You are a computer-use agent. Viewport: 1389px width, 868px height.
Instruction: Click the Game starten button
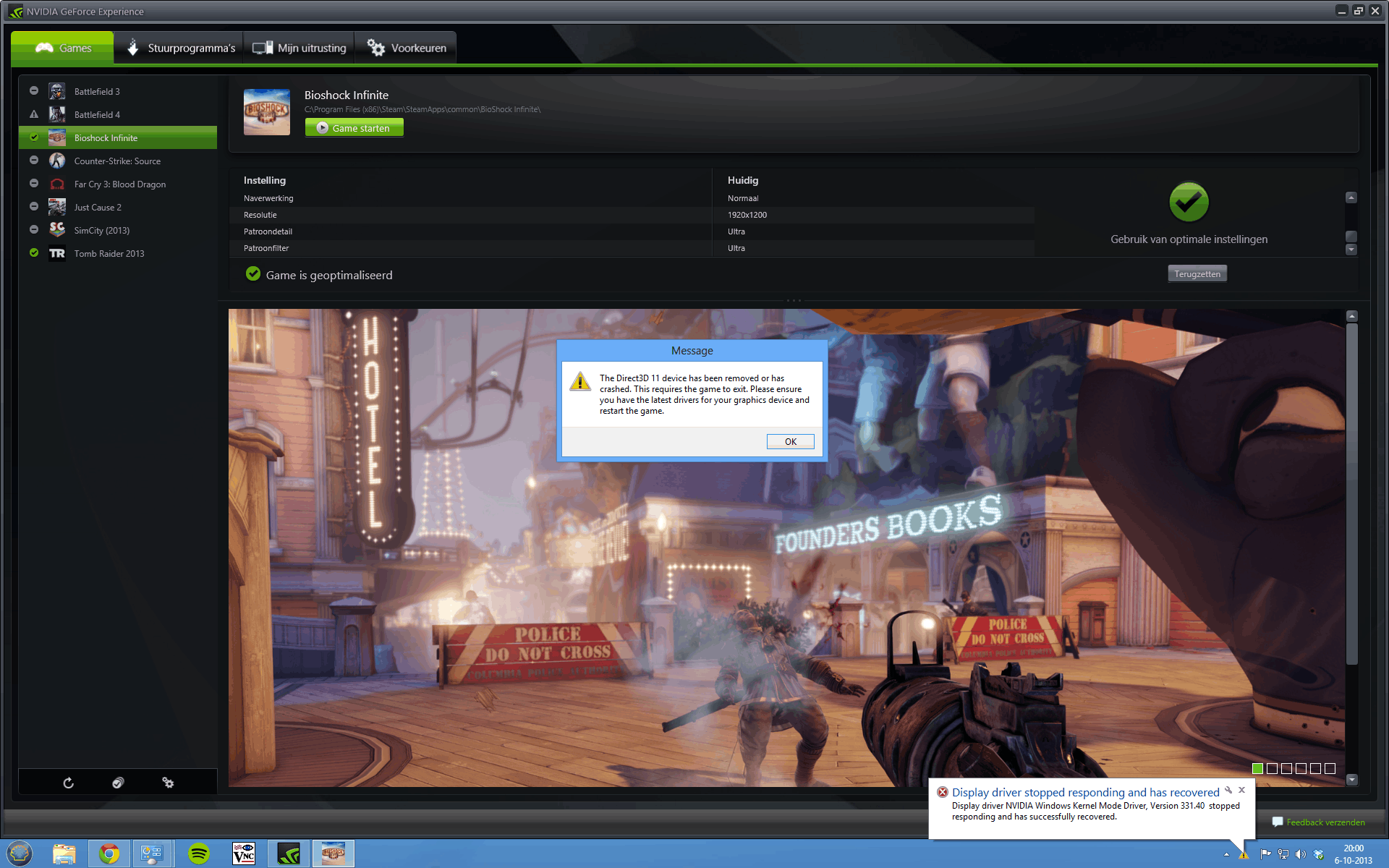click(x=354, y=128)
